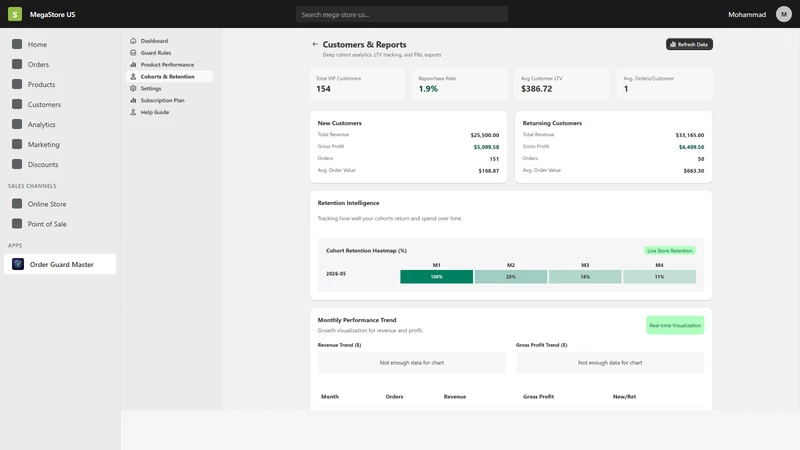800x450 pixels.
Task: Click the New/Ret column header
Action: tap(624, 396)
